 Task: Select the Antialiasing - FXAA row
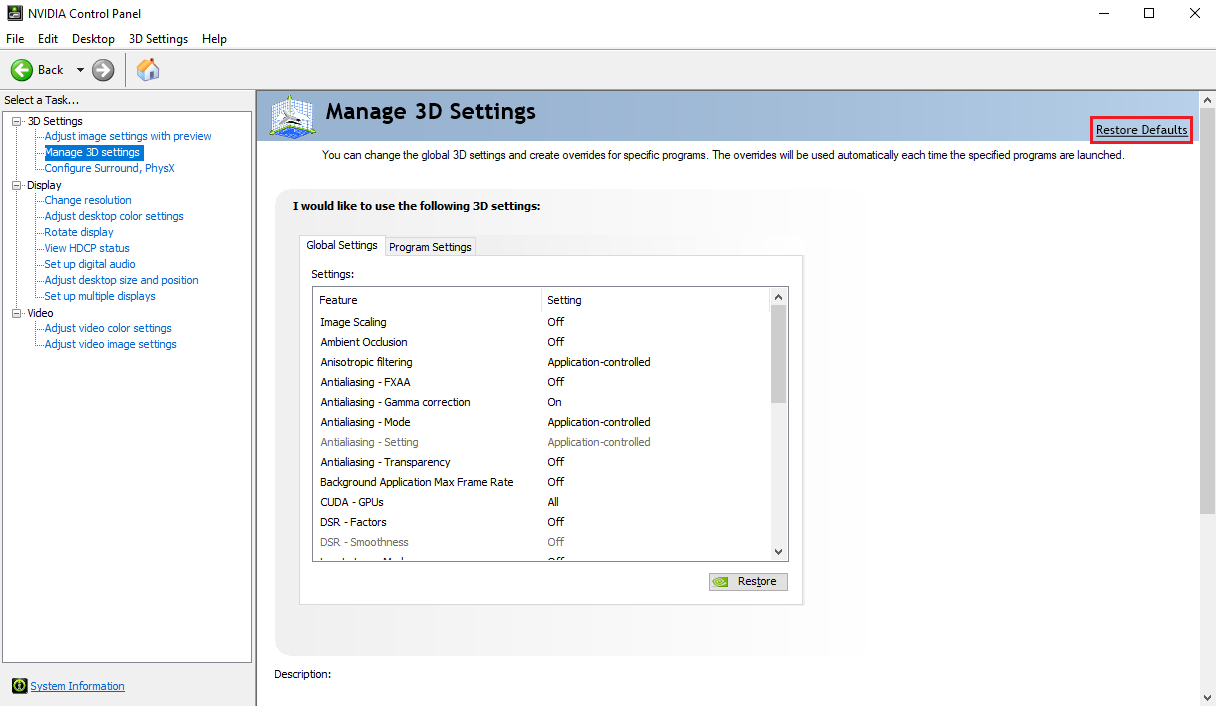[x=542, y=382]
